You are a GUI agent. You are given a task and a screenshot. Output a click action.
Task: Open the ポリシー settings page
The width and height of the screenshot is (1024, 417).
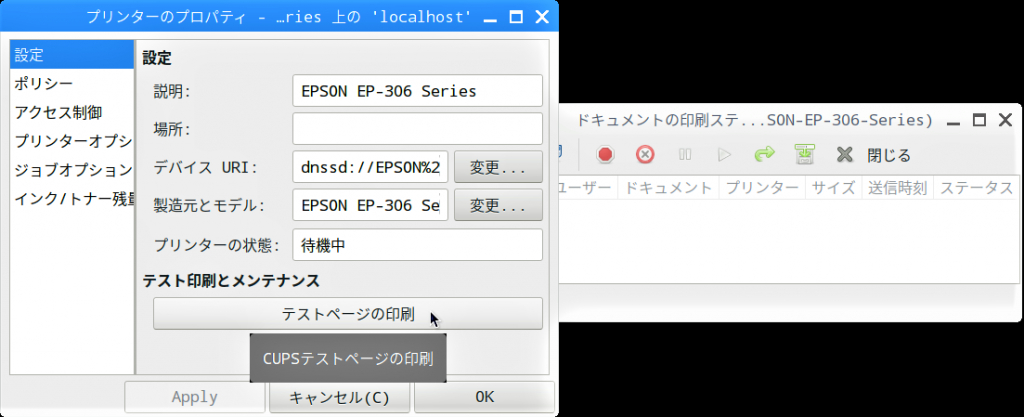coord(72,84)
